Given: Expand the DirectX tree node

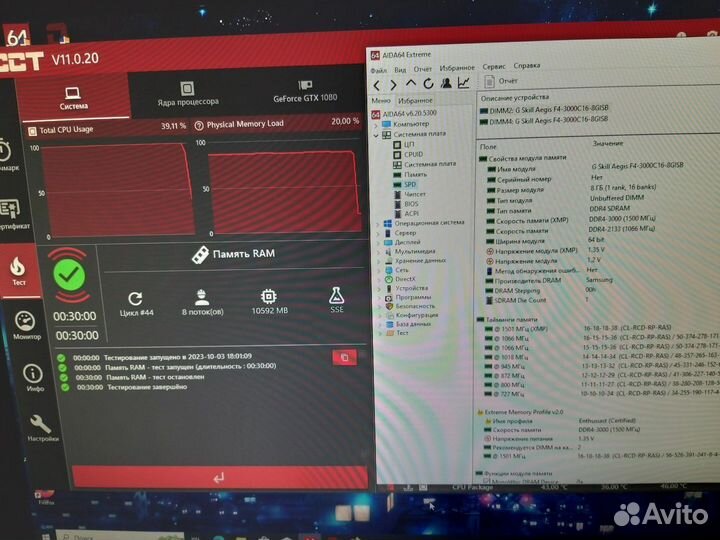Looking at the screenshot, I should (379, 280).
